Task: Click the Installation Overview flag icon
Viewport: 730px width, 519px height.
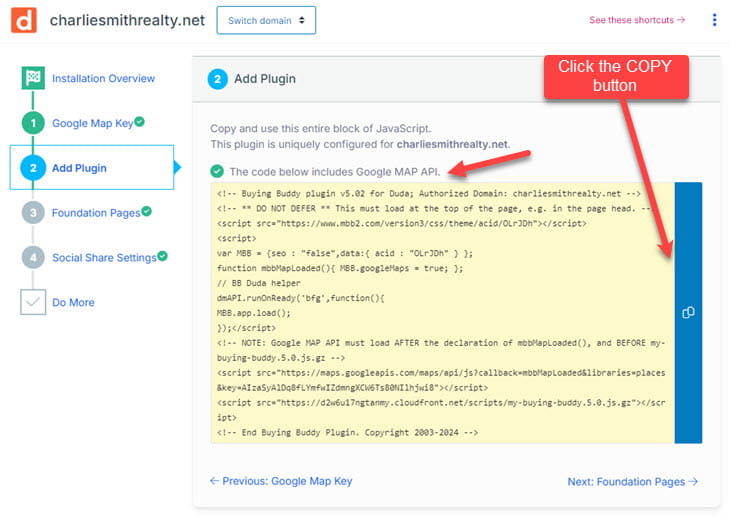Action: 33,78
